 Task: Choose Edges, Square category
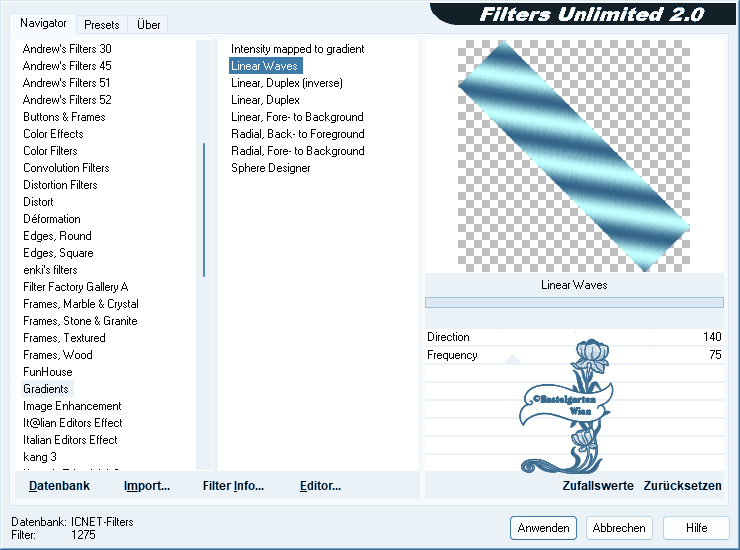[58, 253]
